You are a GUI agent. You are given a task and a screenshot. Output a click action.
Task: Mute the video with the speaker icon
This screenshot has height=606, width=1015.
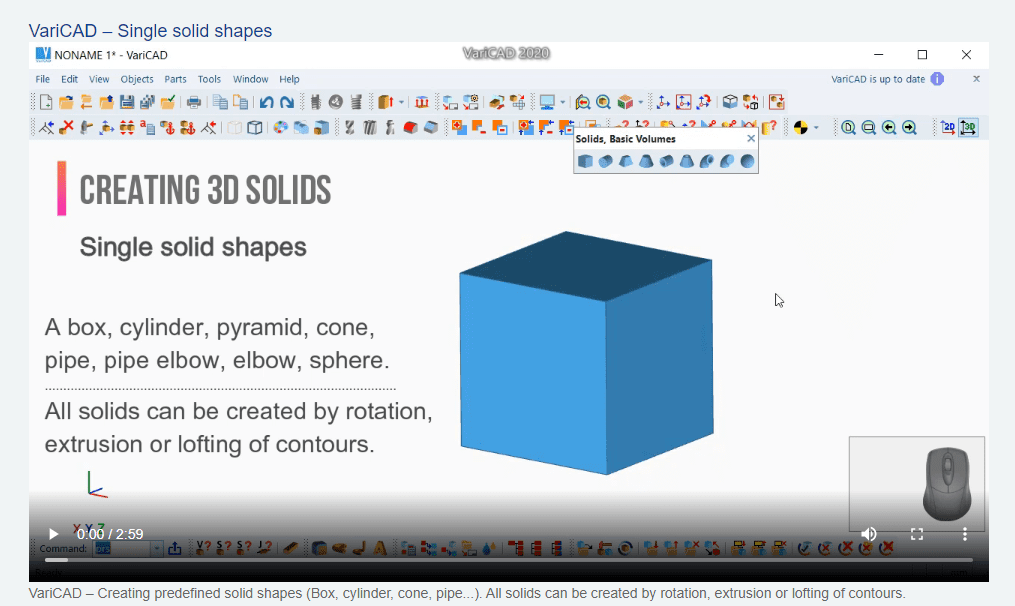869,534
